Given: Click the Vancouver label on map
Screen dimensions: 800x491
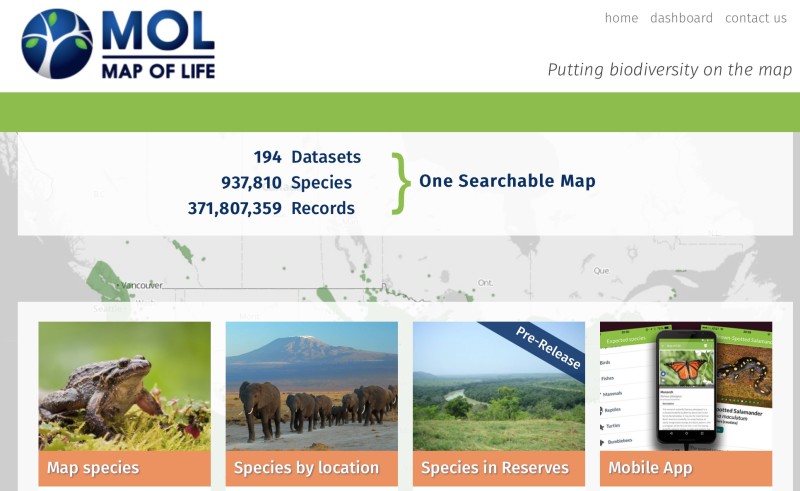Looking at the screenshot, I should (x=142, y=285).
